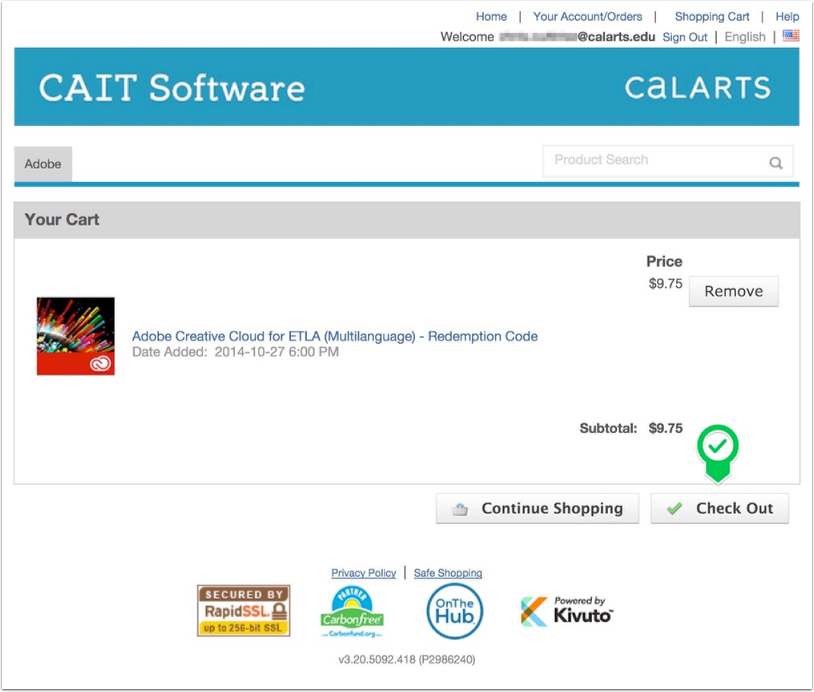
Task: Click the 'Date Added: 2014-10-27 6:00 PM' text
Action: tap(235, 352)
